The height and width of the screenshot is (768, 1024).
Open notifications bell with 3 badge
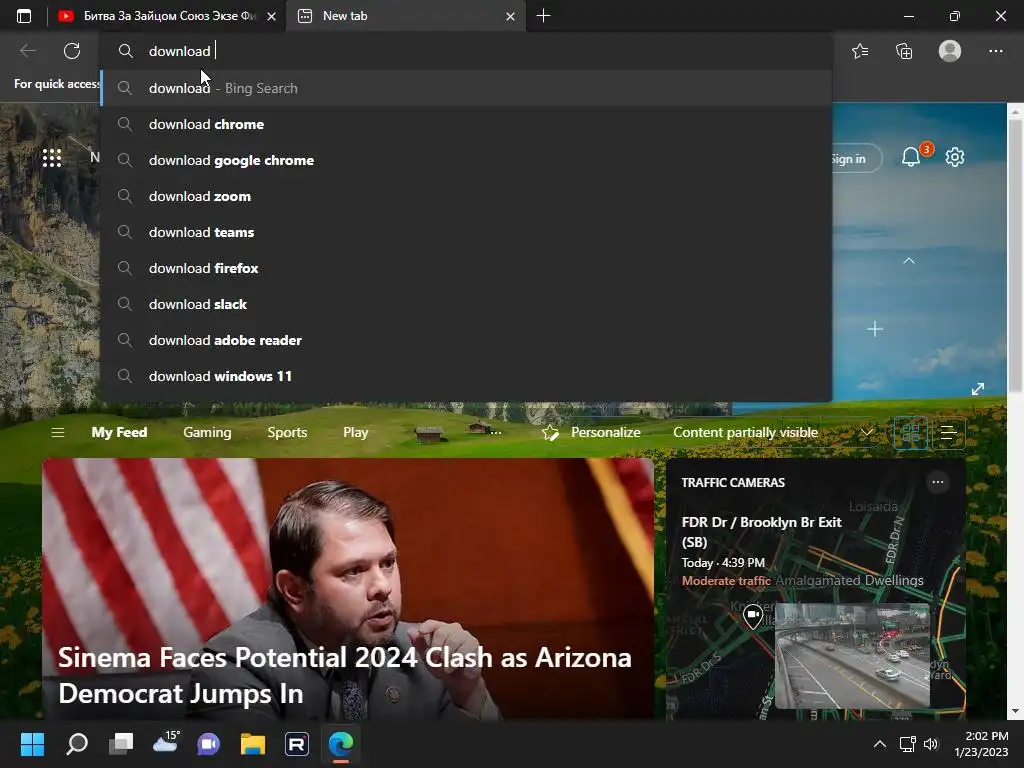pyautogui.click(x=912, y=157)
